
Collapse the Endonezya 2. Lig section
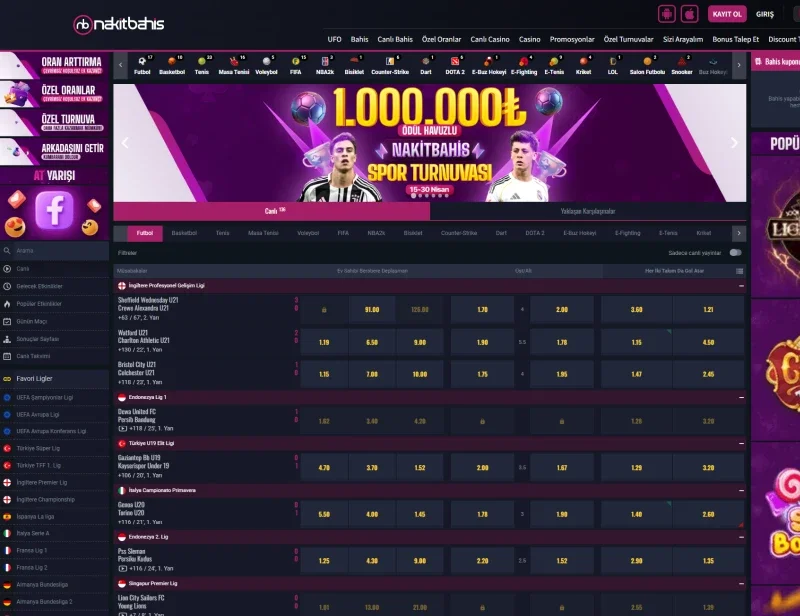point(741,537)
